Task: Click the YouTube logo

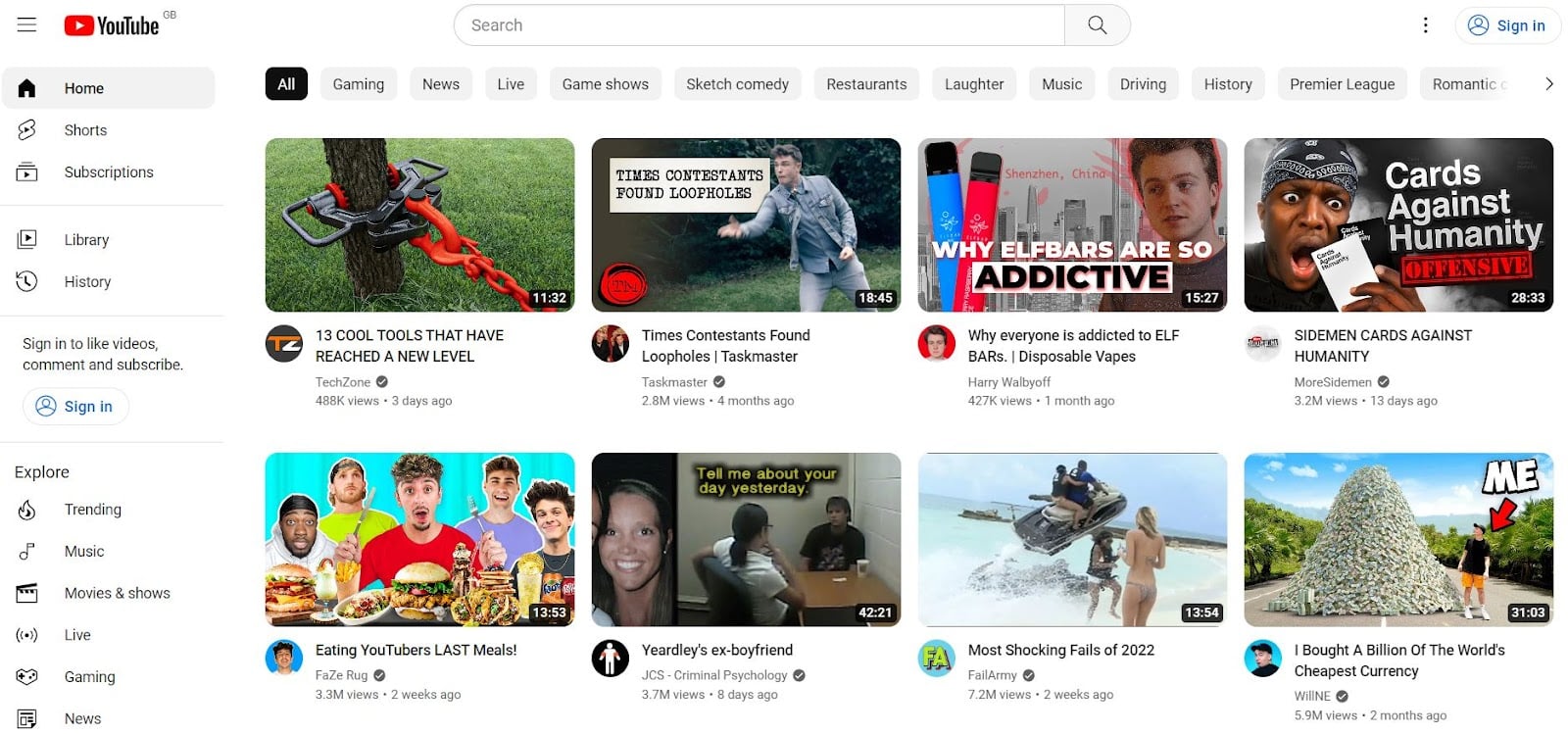Action: [x=112, y=25]
